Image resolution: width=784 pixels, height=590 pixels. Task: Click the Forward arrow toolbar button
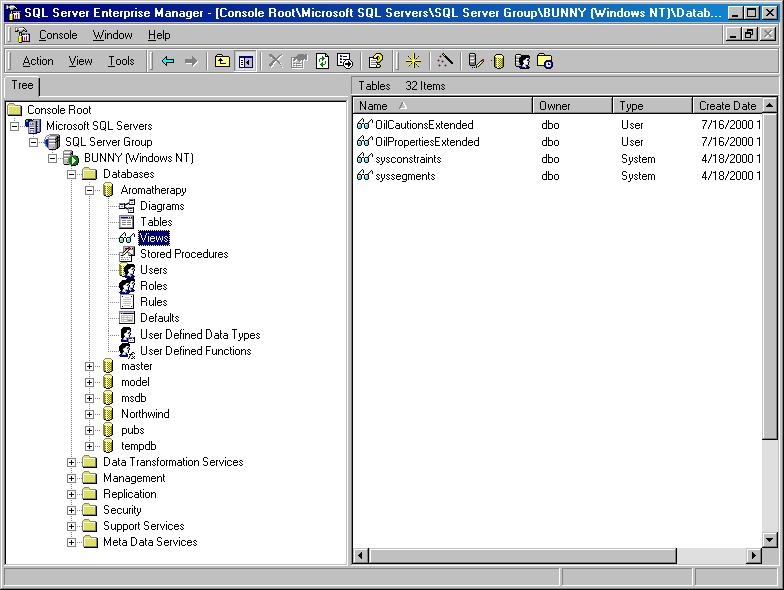pos(191,62)
